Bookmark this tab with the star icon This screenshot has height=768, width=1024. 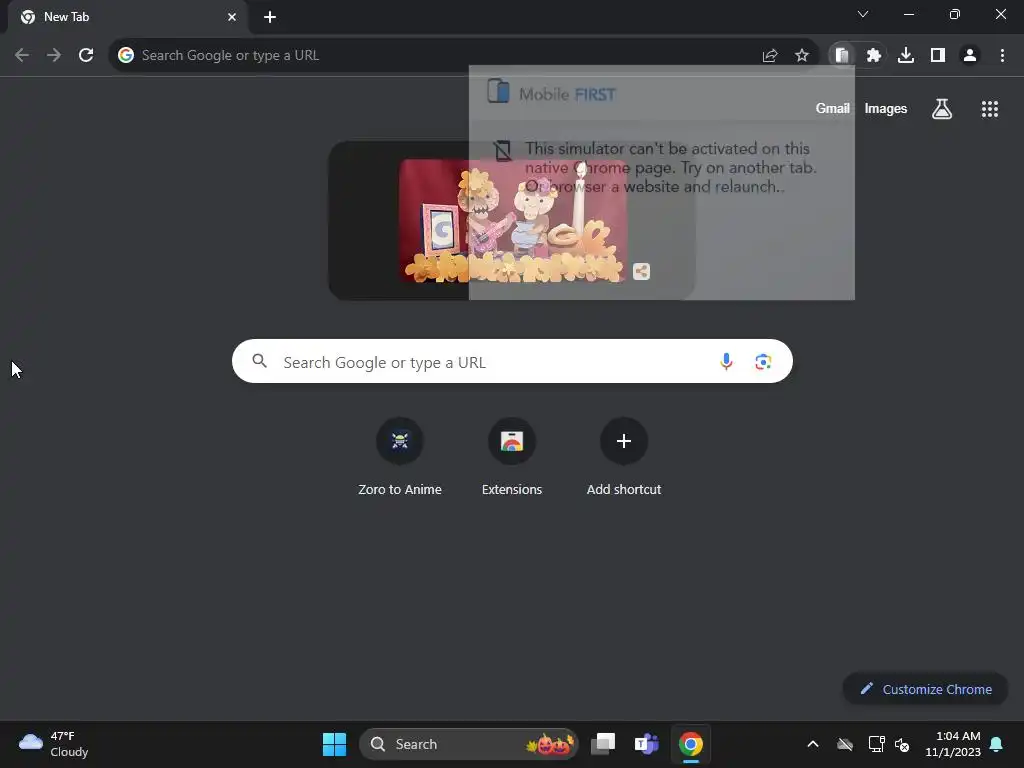[802, 56]
